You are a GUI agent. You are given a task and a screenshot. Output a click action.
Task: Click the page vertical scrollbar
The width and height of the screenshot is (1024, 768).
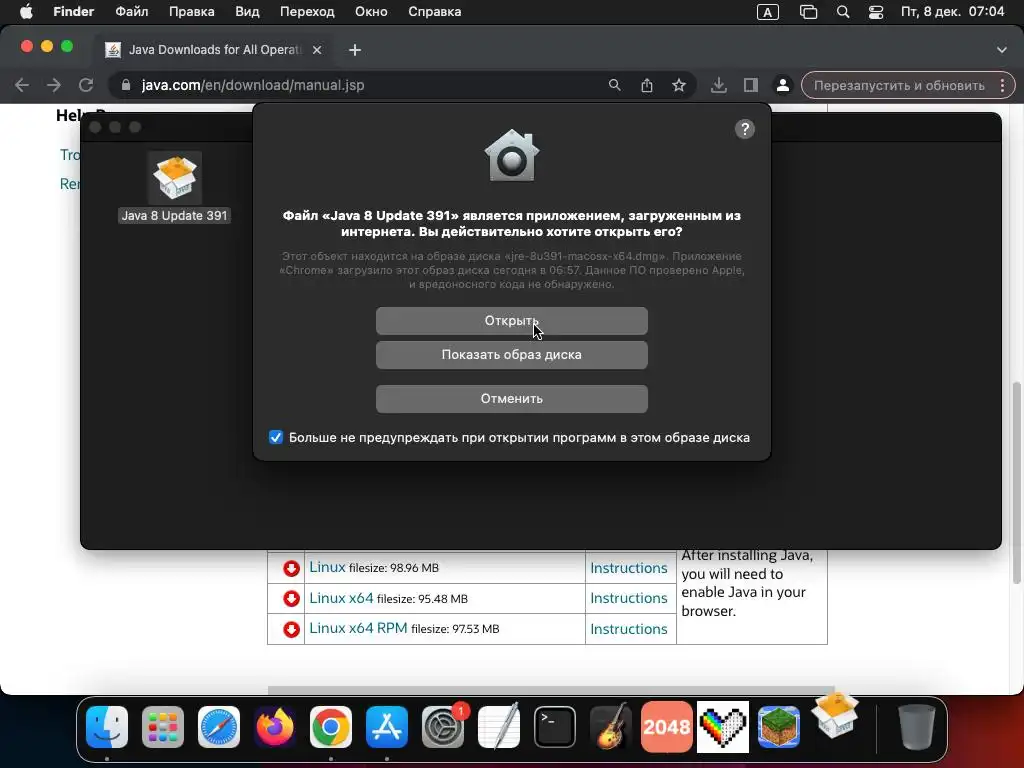(1016, 483)
